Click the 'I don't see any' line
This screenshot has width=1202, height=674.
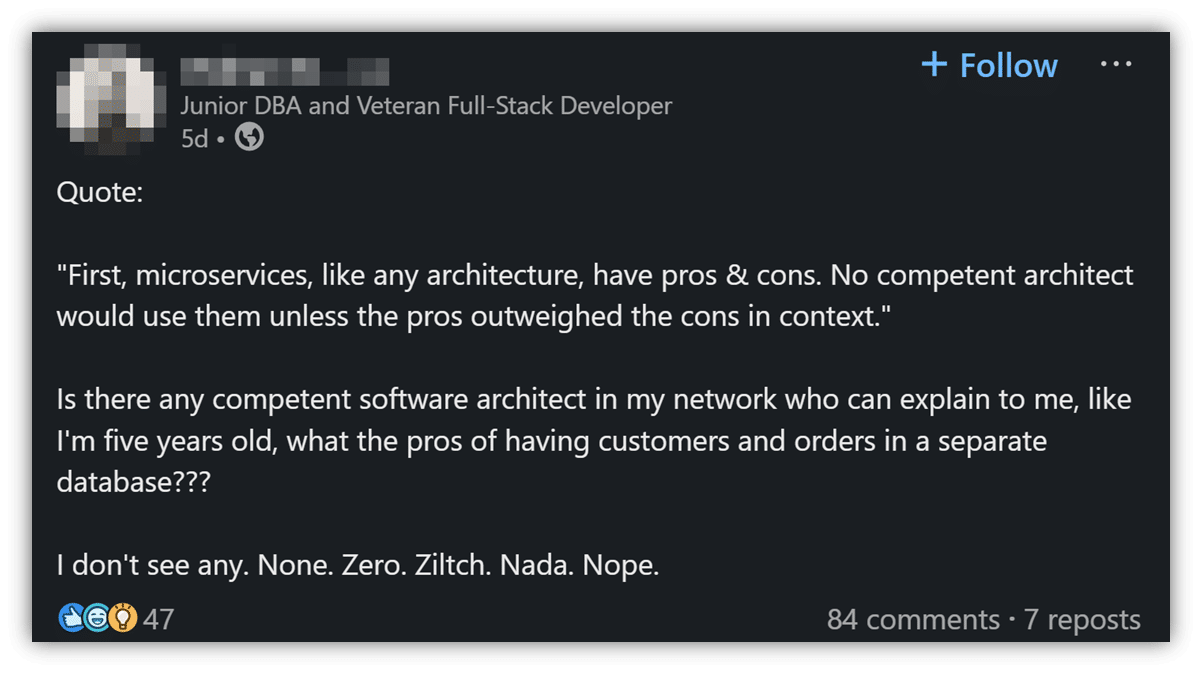coord(358,566)
